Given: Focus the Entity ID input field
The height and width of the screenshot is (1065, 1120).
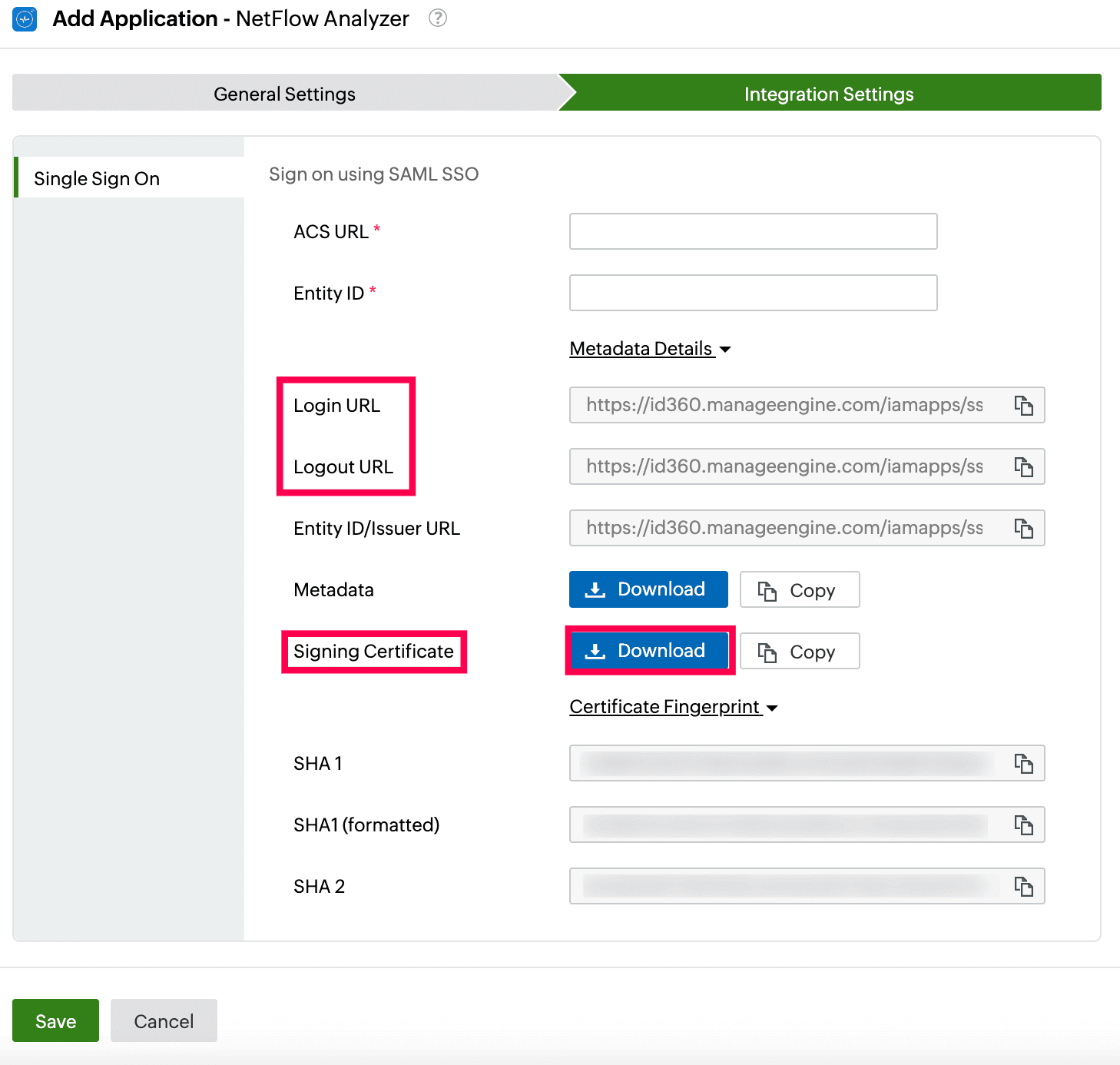Looking at the screenshot, I should pos(754,293).
